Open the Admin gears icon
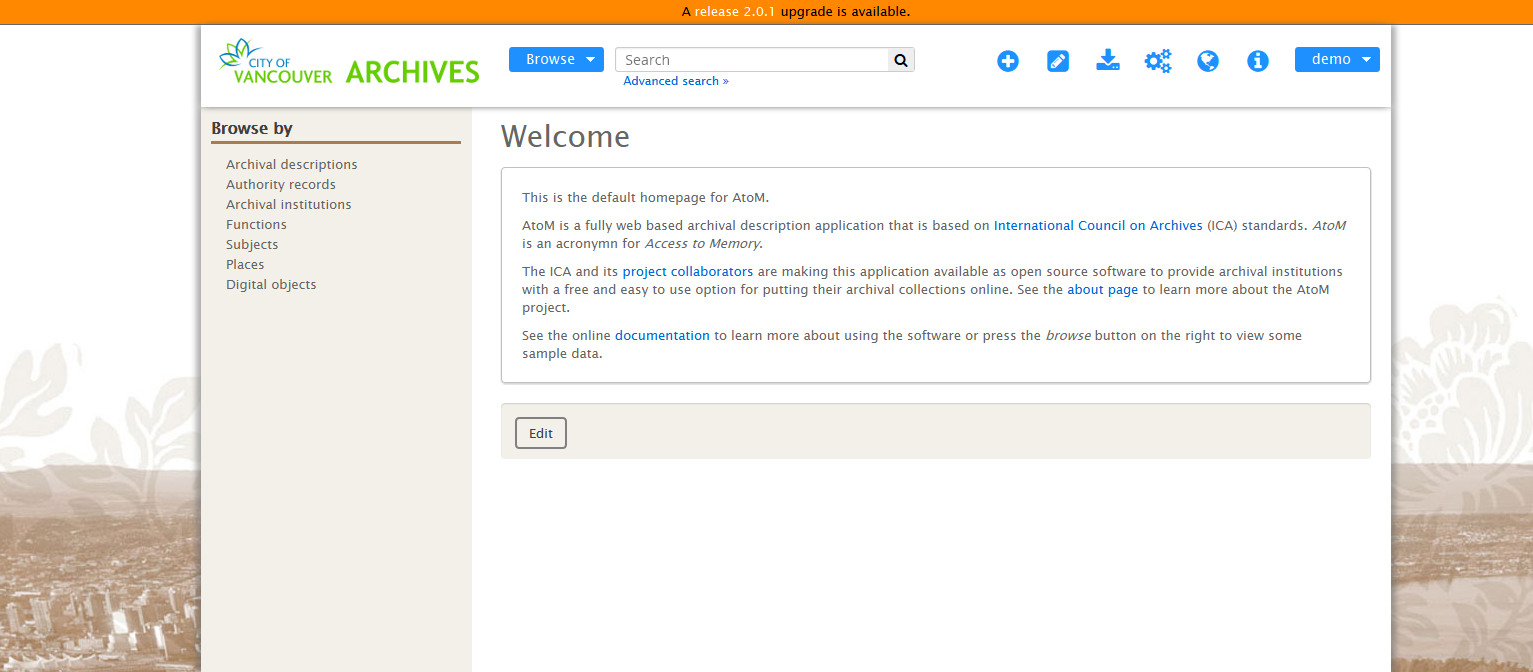 point(1158,61)
